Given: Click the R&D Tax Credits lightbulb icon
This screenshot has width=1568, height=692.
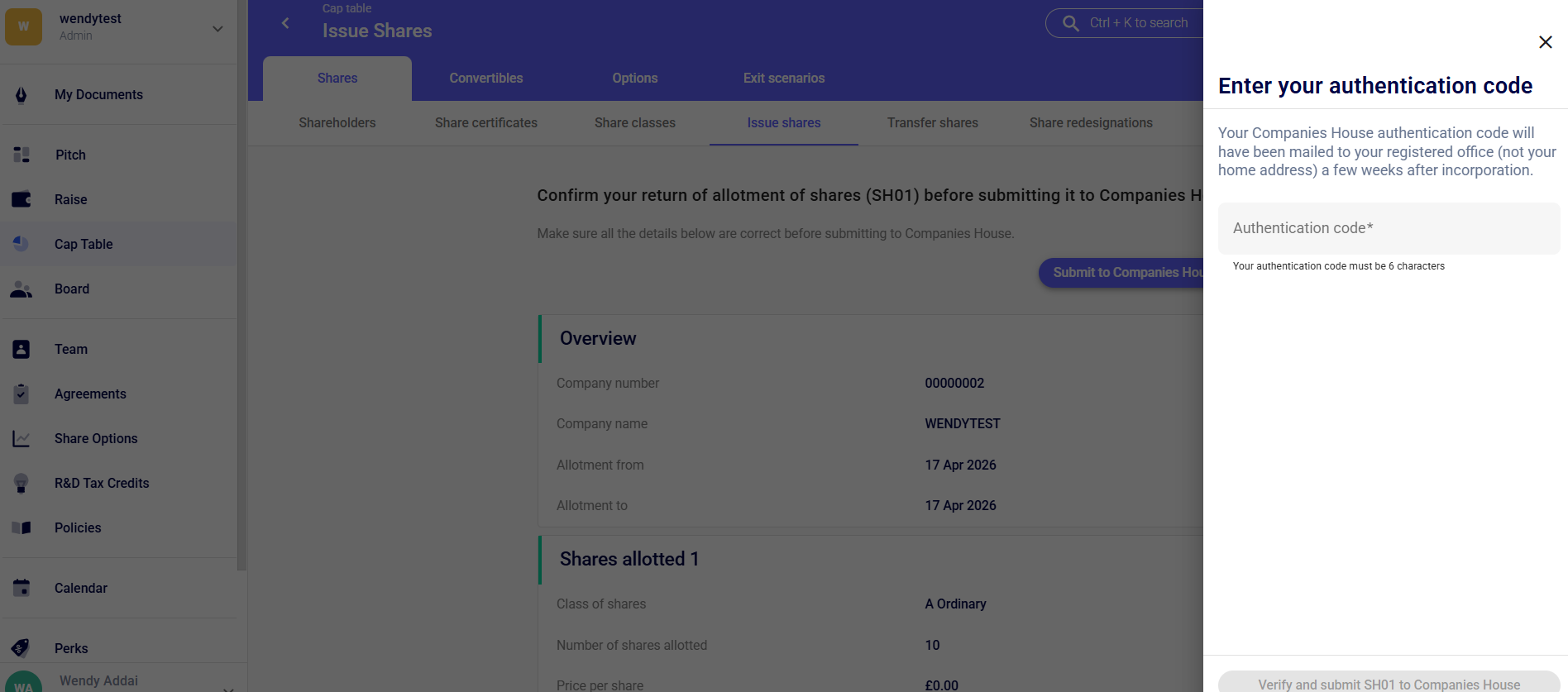Looking at the screenshot, I should (22, 484).
